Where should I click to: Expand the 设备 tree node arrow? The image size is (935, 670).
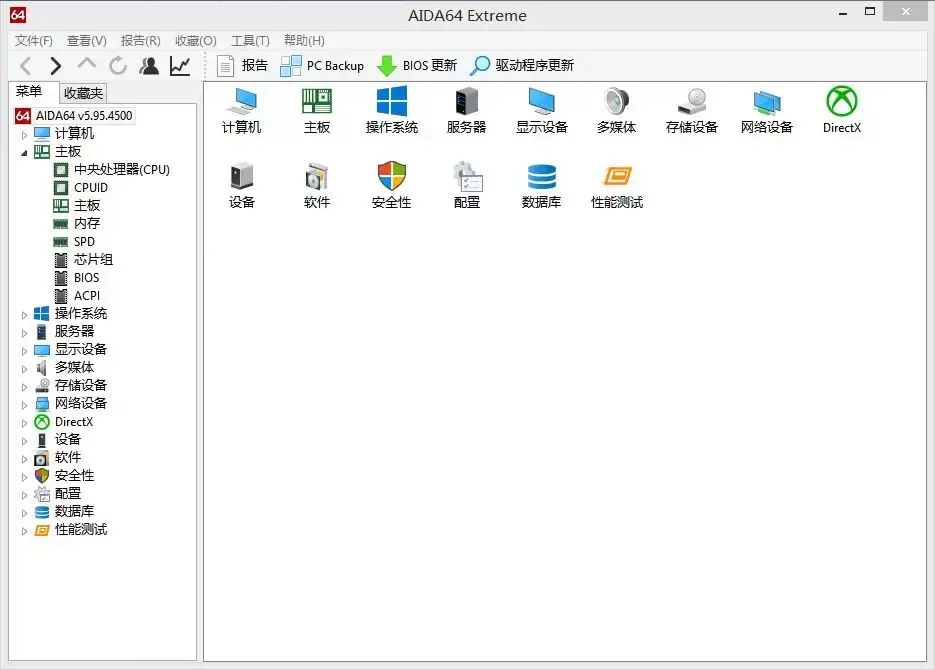pyautogui.click(x=24, y=441)
